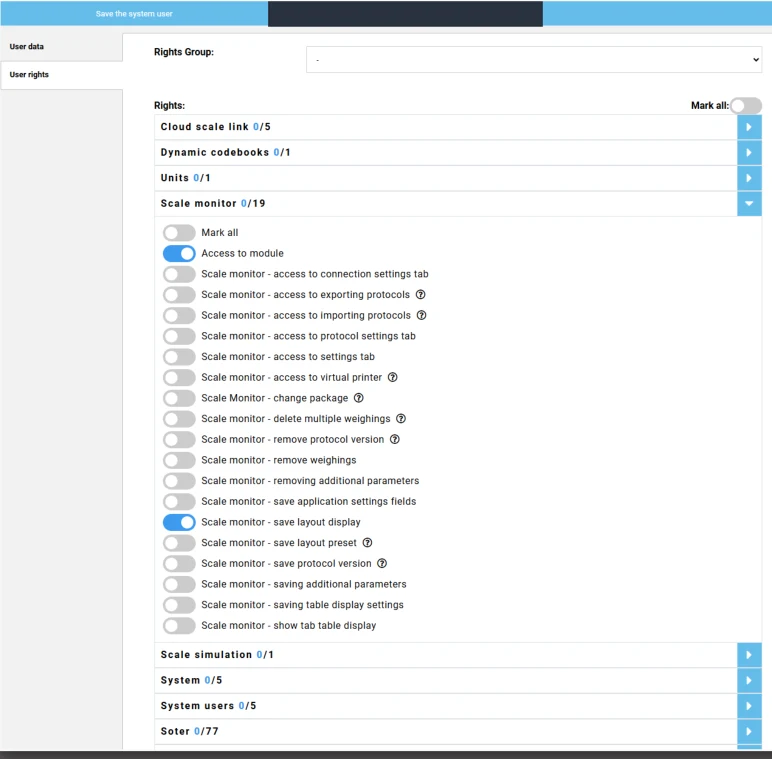Enable access to virtual printer switch
Screen dimensions: 772x759
[179, 377]
